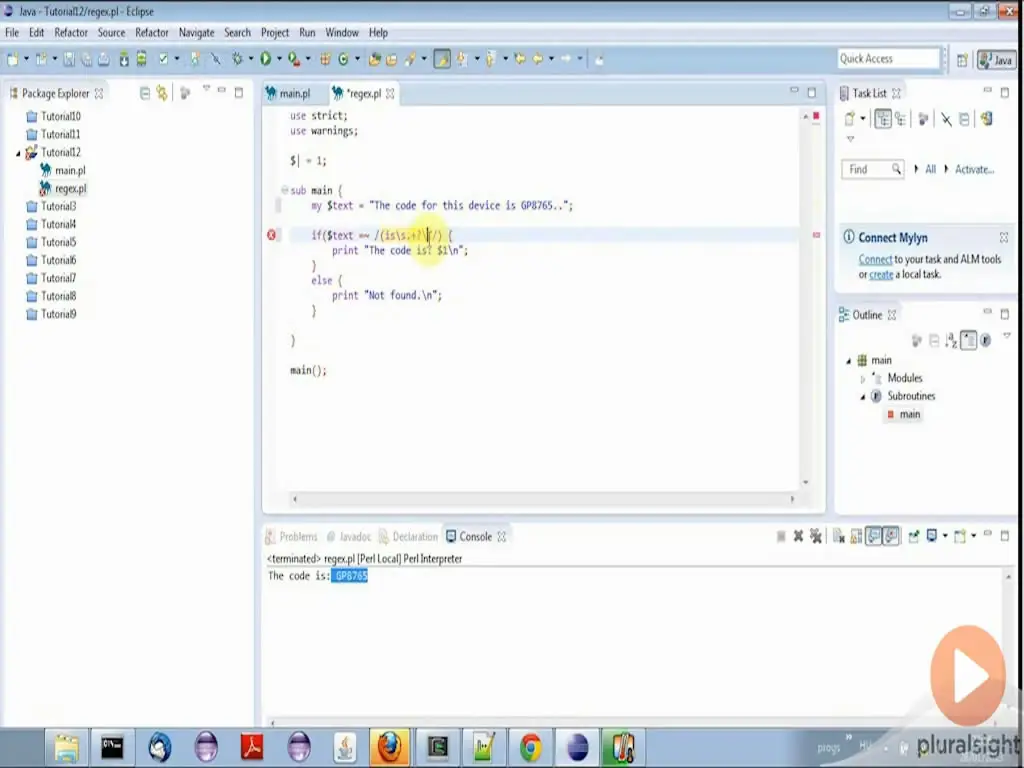The height and width of the screenshot is (768, 1024).
Task: Toggle Show Console on Standard Error
Action: [891, 537]
